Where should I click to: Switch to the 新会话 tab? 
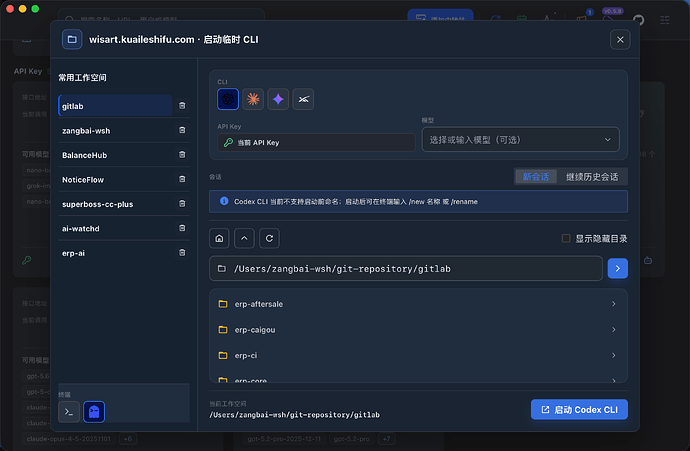coord(536,177)
